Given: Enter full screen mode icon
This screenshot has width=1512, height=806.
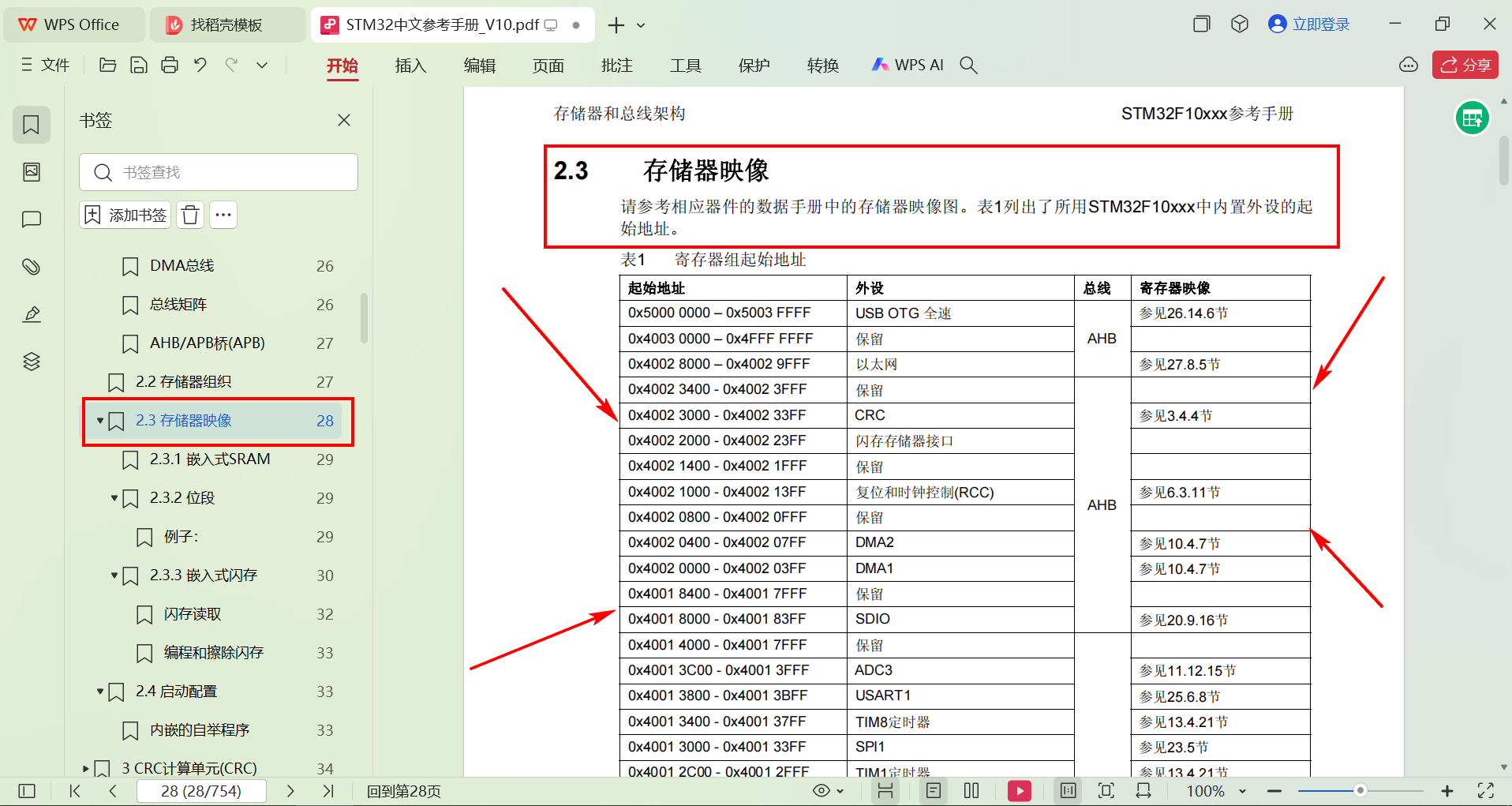Looking at the screenshot, I should [1486, 791].
